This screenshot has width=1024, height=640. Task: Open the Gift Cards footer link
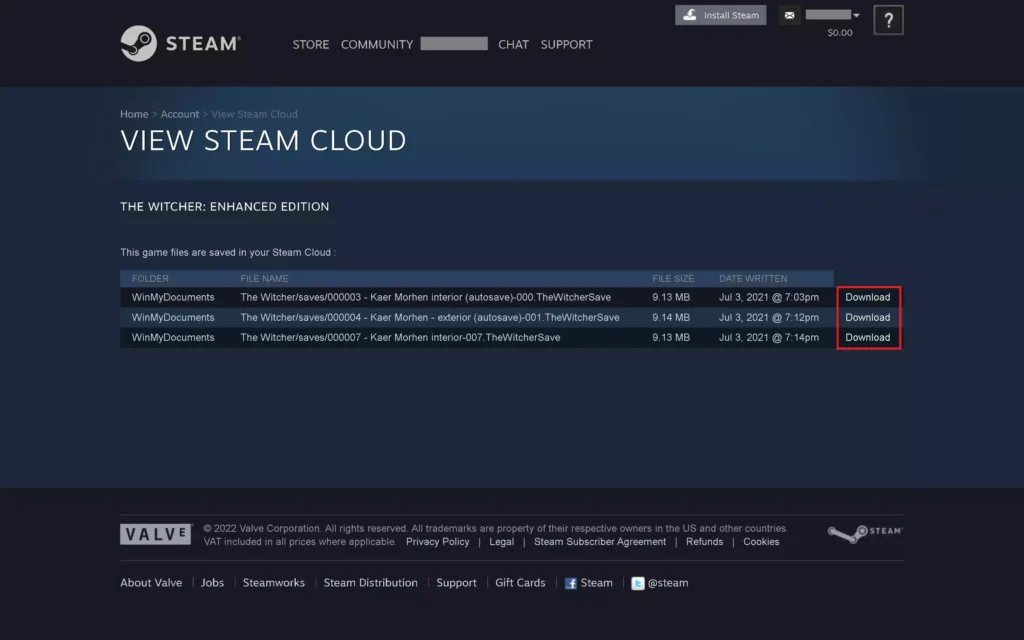[x=520, y=583]
